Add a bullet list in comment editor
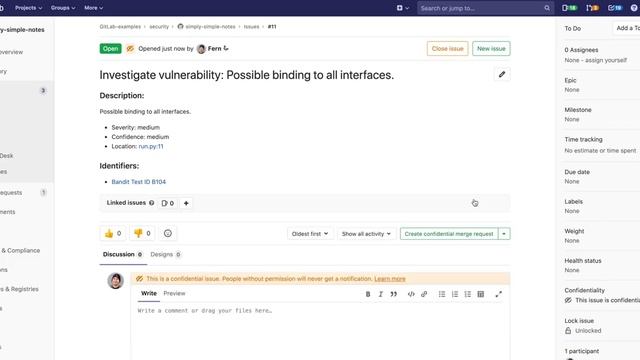This screenshot has width=640, height=360. [x=442, y=294]
